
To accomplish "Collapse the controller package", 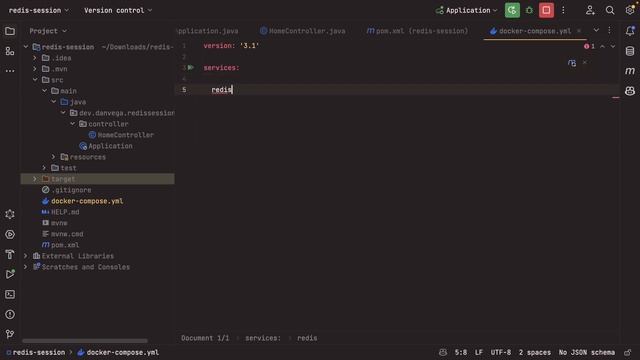I will (73, 124).
